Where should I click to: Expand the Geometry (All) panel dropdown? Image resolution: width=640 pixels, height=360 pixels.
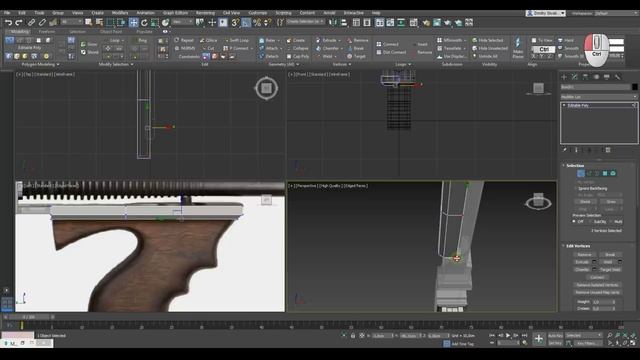coord(284,64)
